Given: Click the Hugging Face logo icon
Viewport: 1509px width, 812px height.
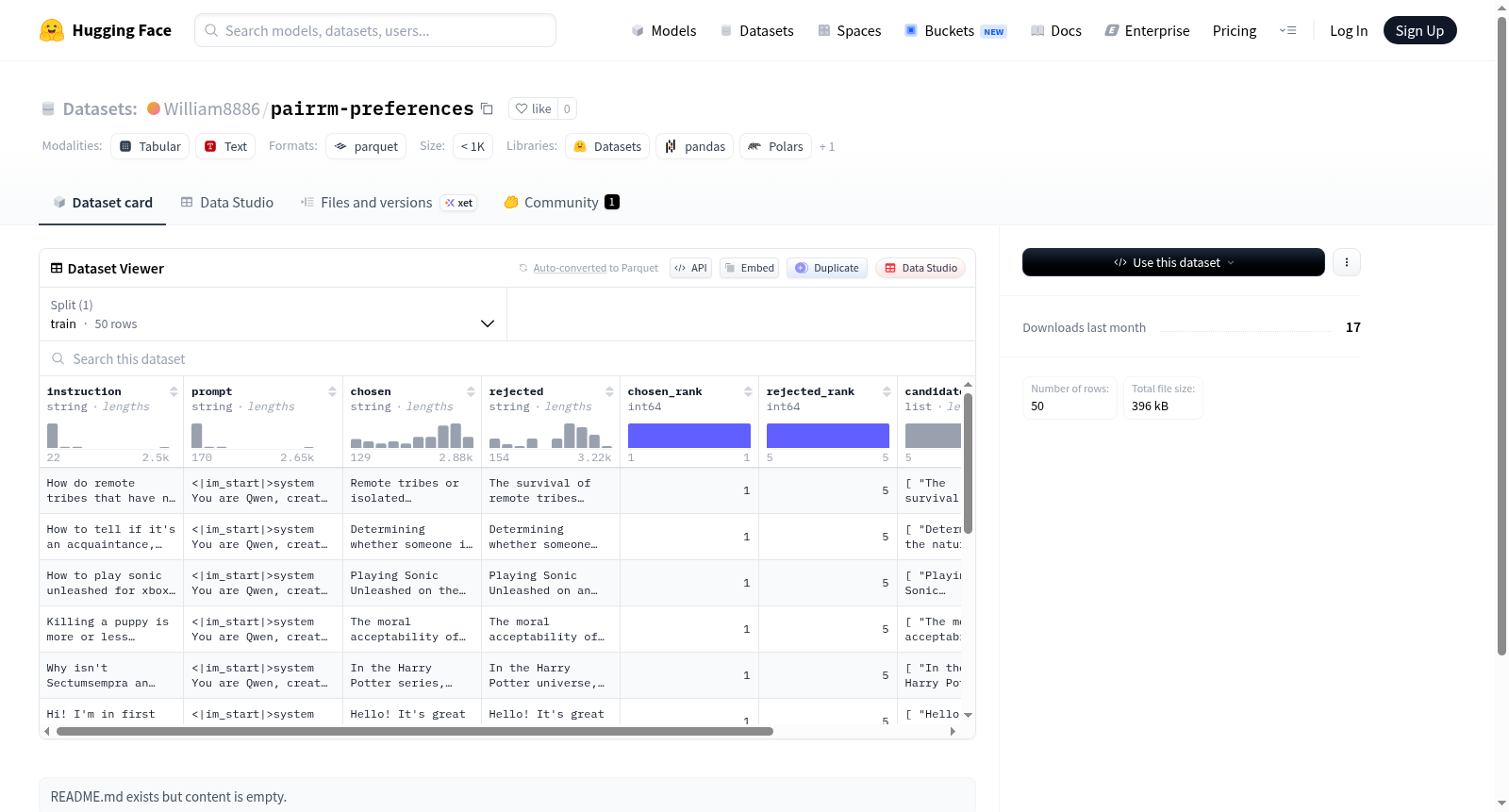Looking at the screenshot, I should [52, 30].
